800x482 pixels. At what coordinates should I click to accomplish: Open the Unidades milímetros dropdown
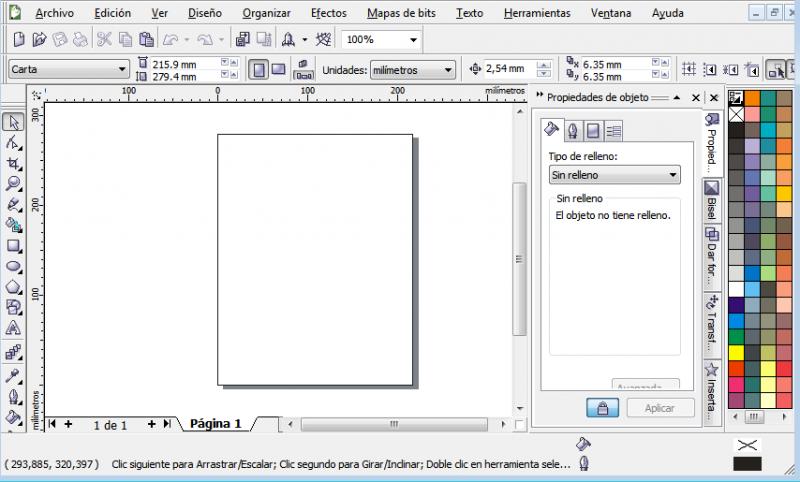click(x=412, y=70)
